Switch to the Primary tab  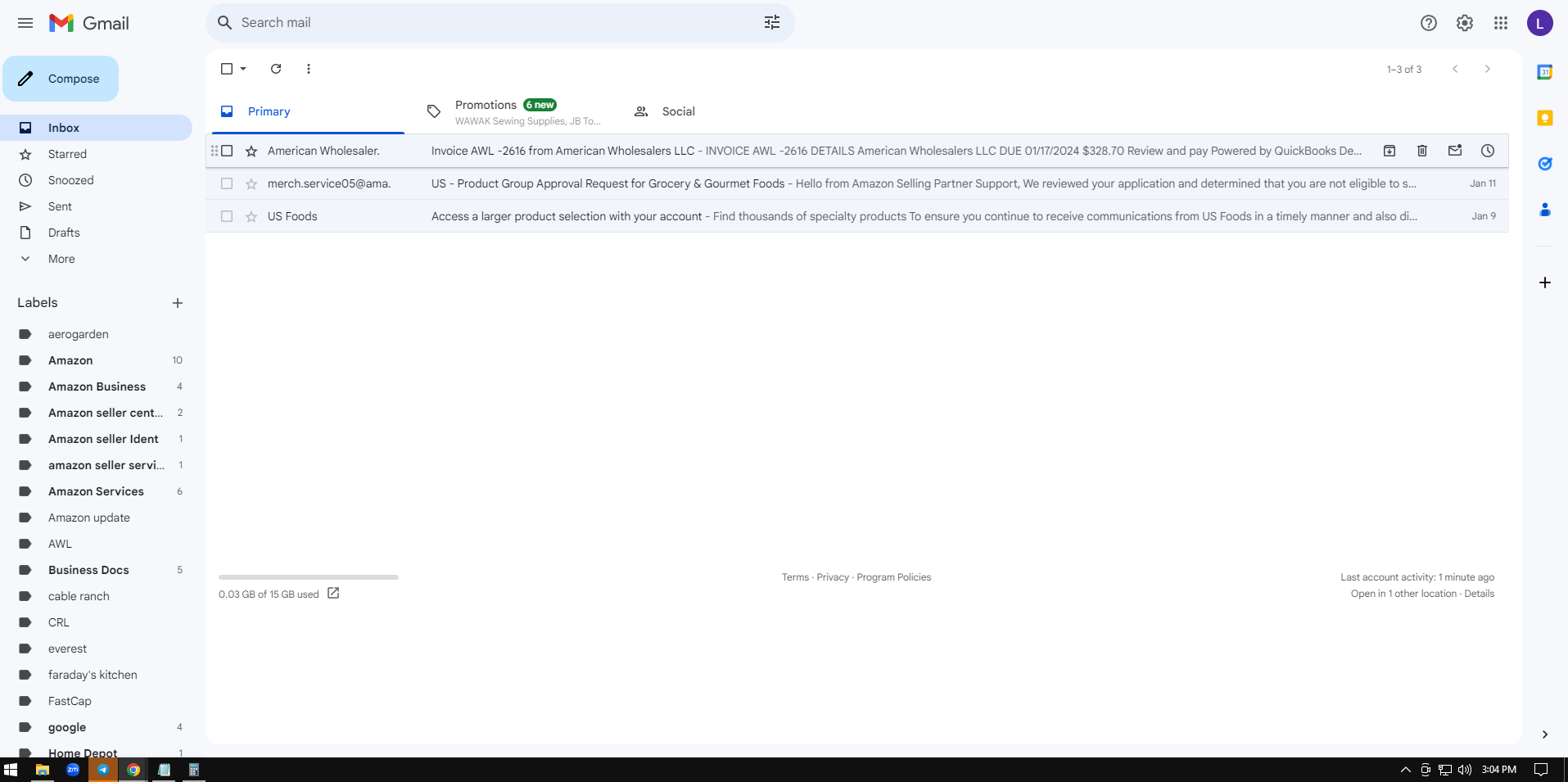point(308,111)
